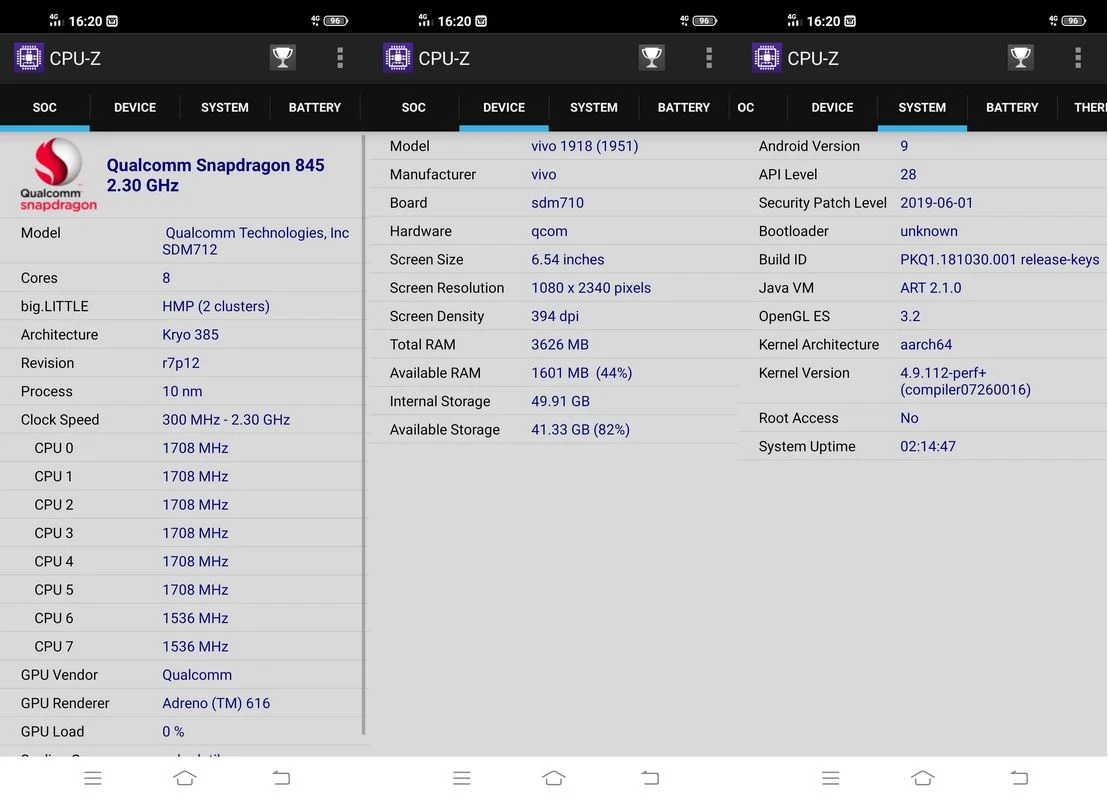Screen dimensions: 1108x800
Task: Tap the Kernel Architecture value aarch64
Action: [x=926, y=344]
